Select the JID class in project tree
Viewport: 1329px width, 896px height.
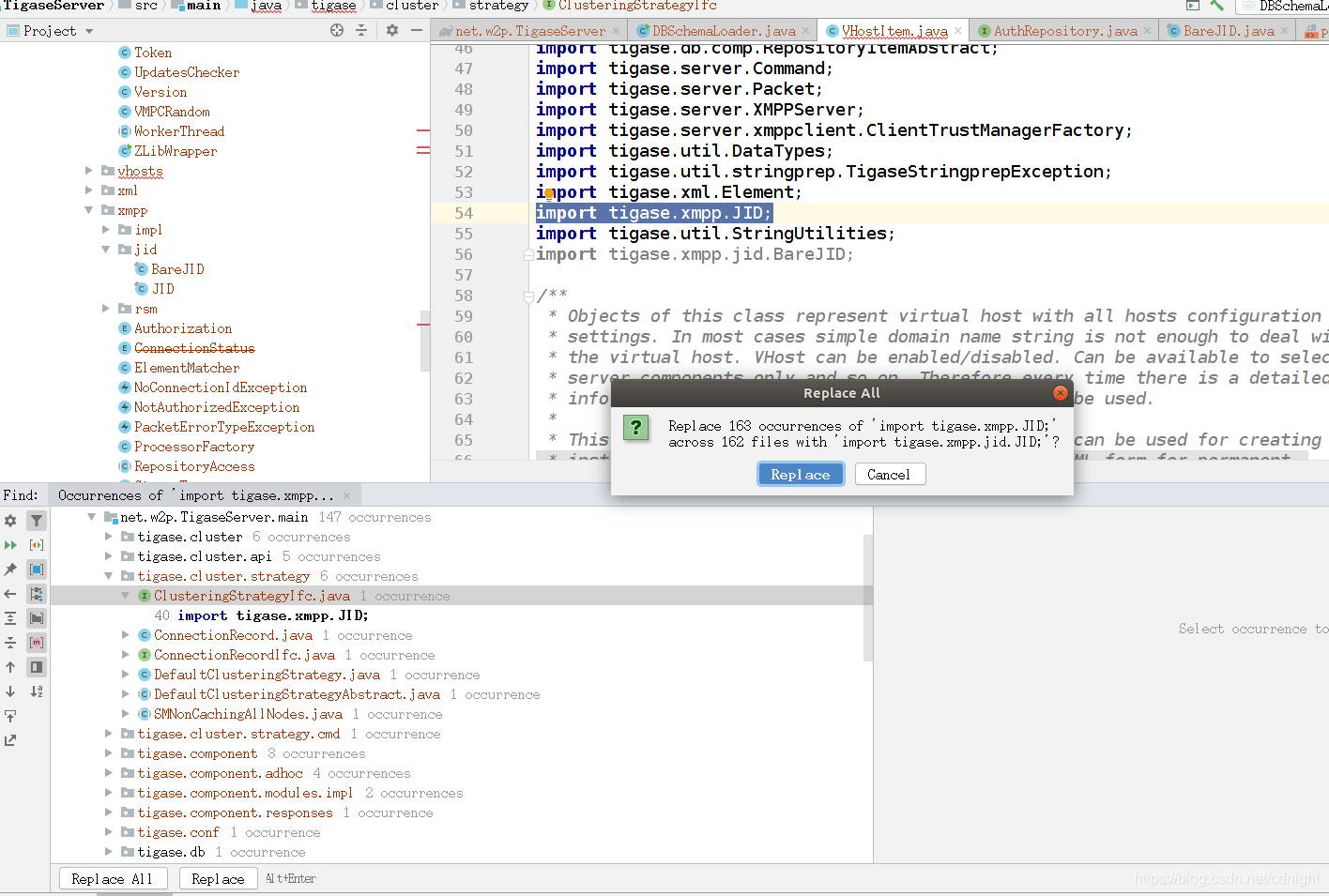pyautogui.click(x=163, y=289)
